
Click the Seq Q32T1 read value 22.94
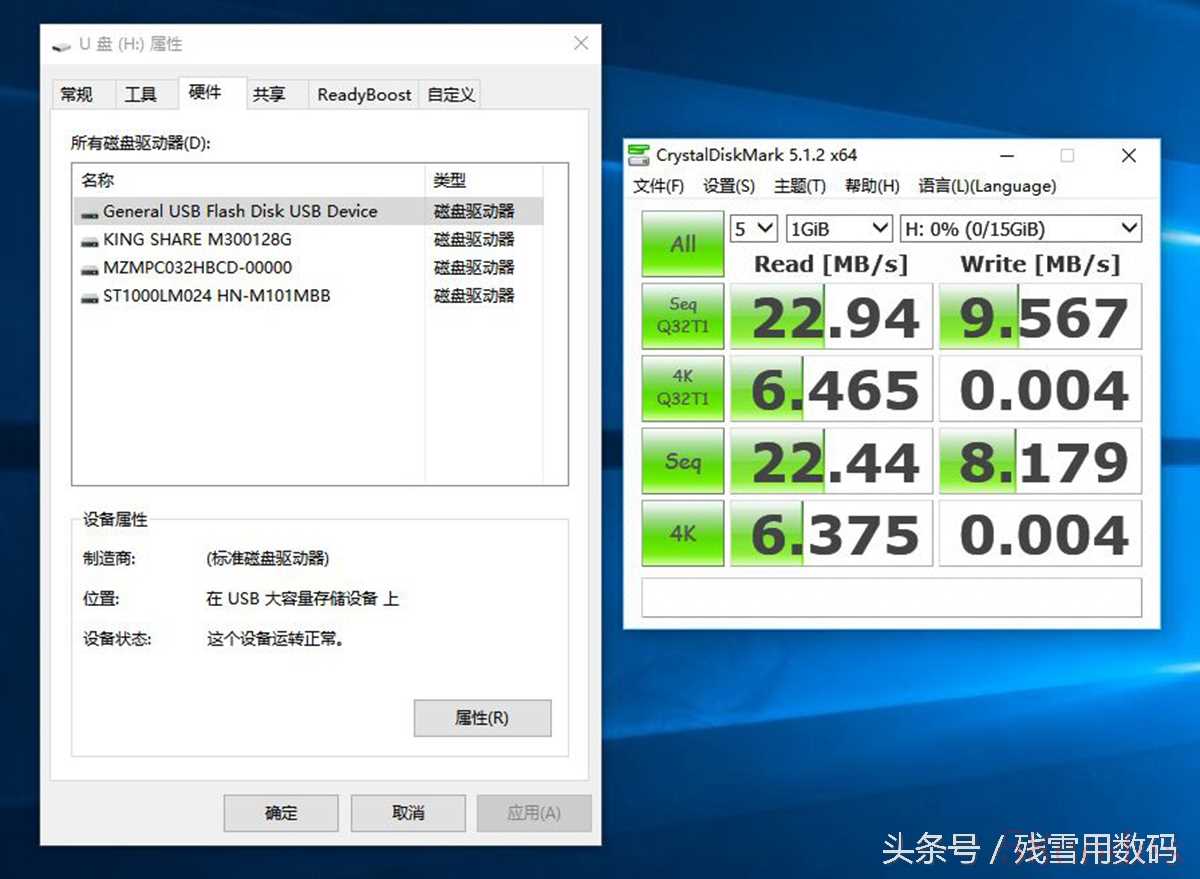coord(831,316)
